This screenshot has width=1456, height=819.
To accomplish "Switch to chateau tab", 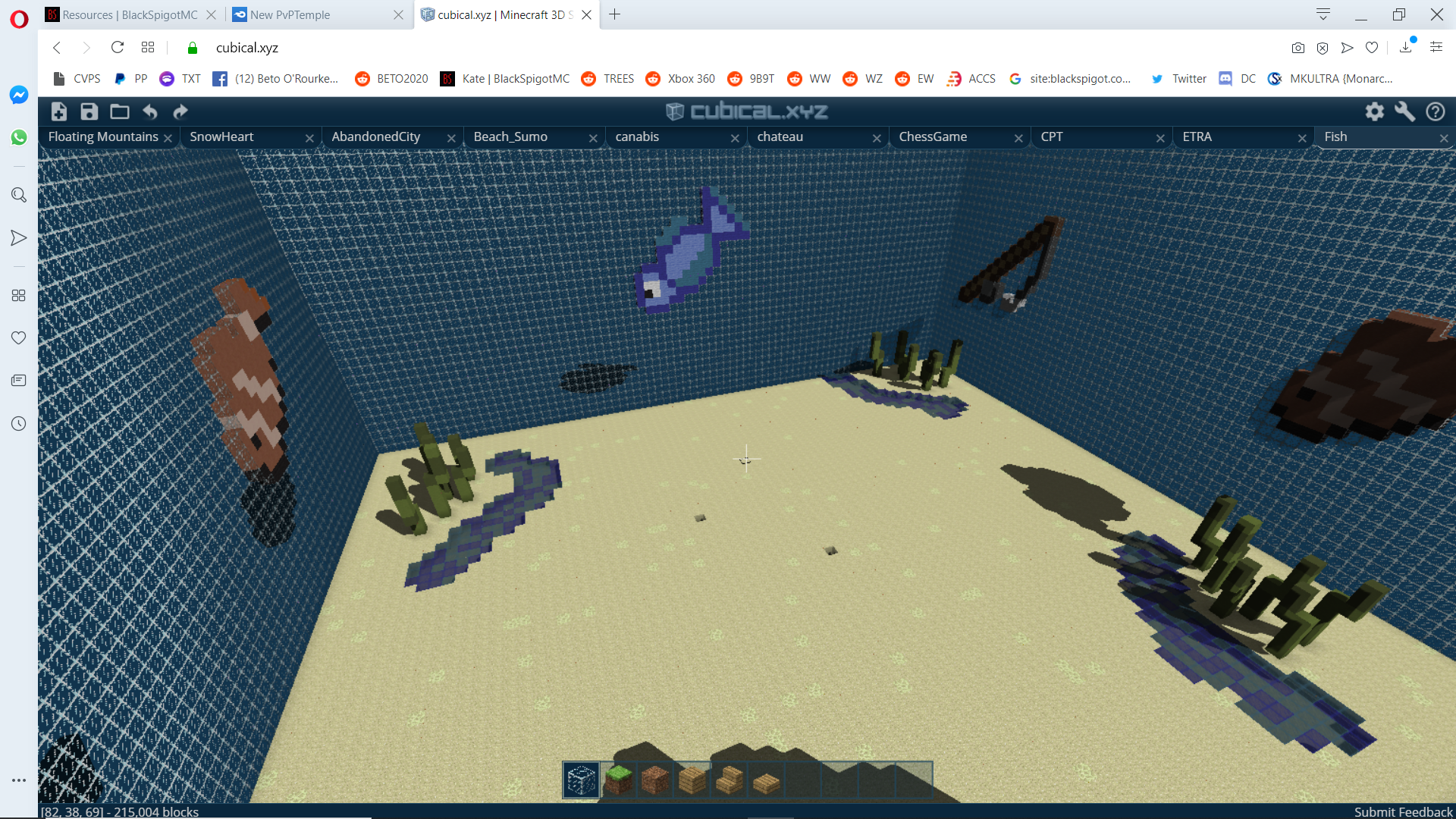I will tap(817, 136).
